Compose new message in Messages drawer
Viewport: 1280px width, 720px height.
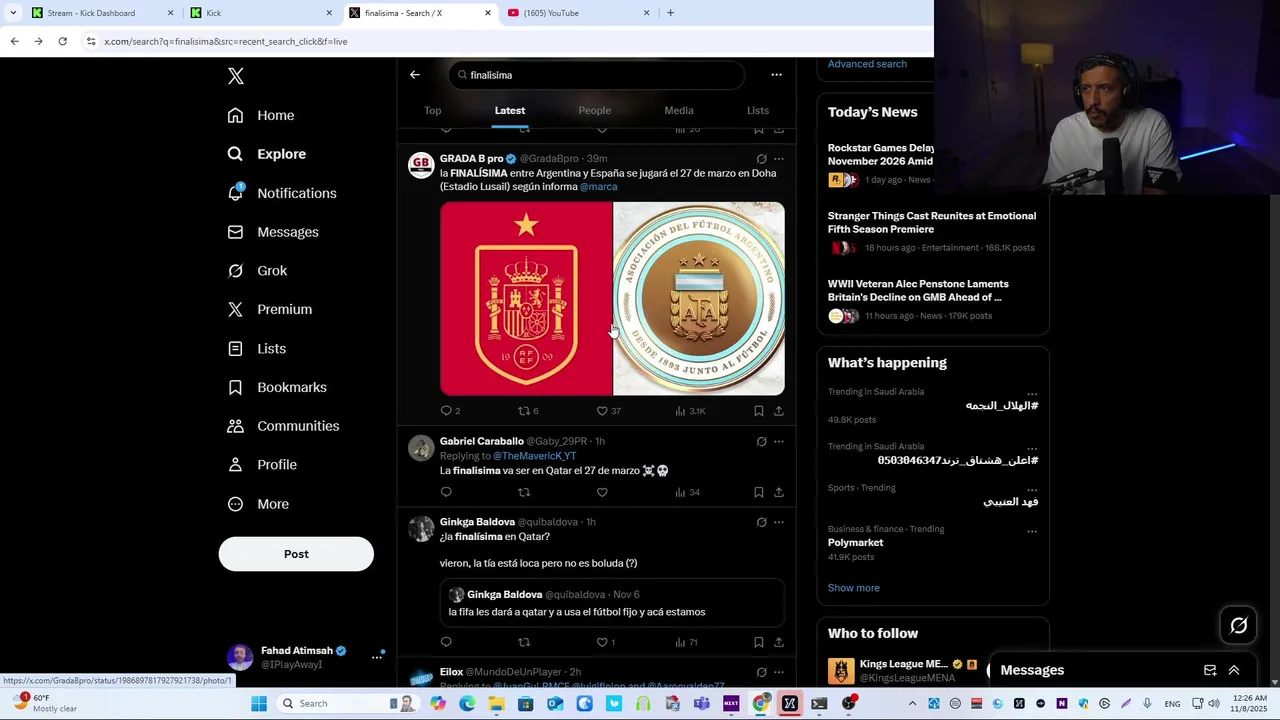click(1210, 670)
